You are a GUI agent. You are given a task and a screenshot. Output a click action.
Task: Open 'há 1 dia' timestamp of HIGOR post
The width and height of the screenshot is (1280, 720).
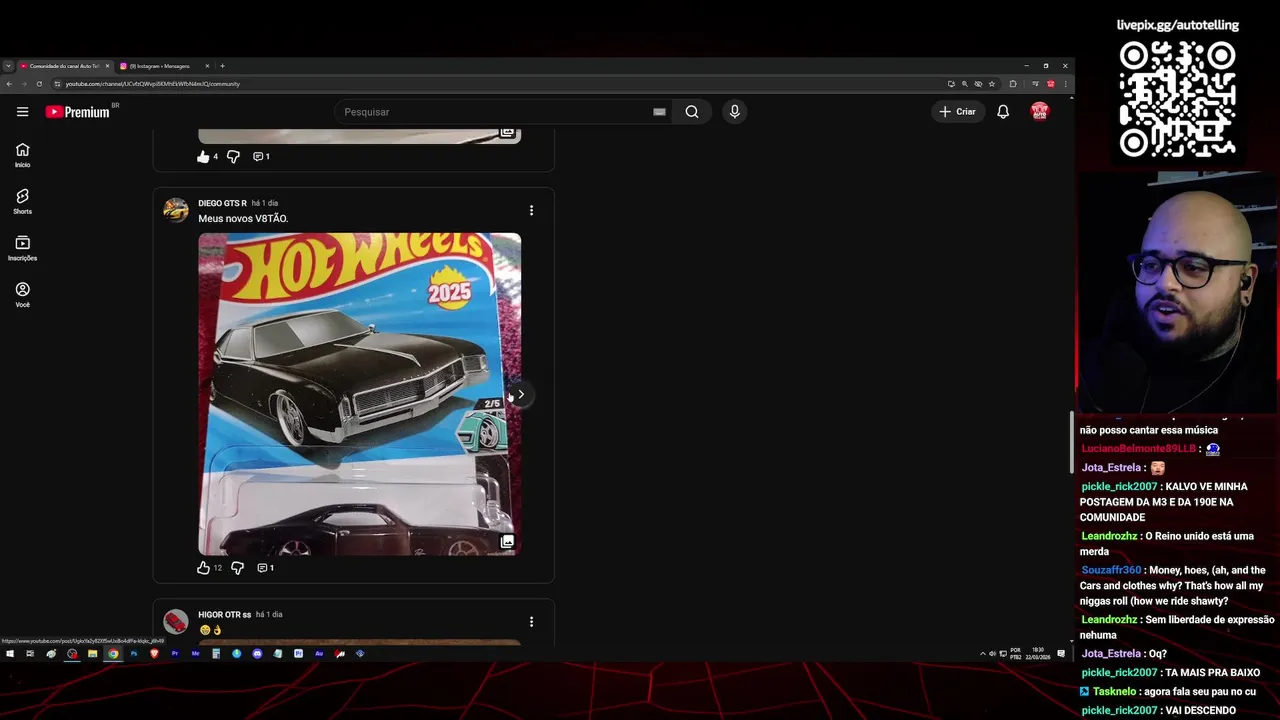pyautogui.click(x=269, y=614)
